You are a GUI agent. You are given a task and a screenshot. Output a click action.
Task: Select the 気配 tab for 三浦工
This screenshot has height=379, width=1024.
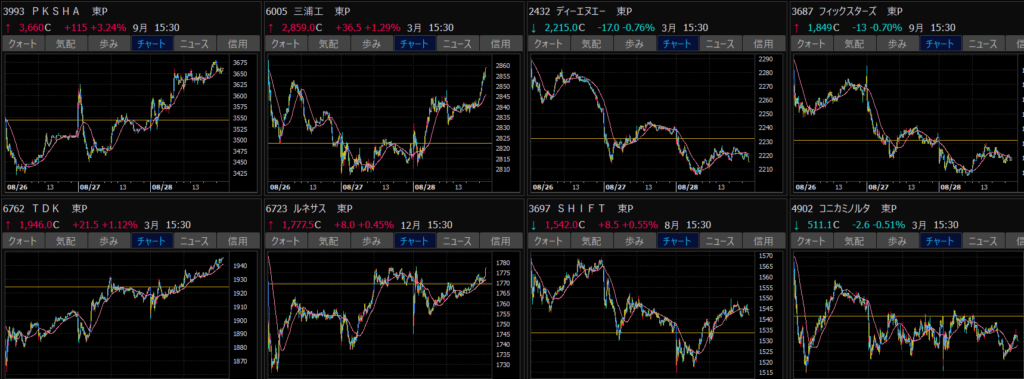point(329,44)
